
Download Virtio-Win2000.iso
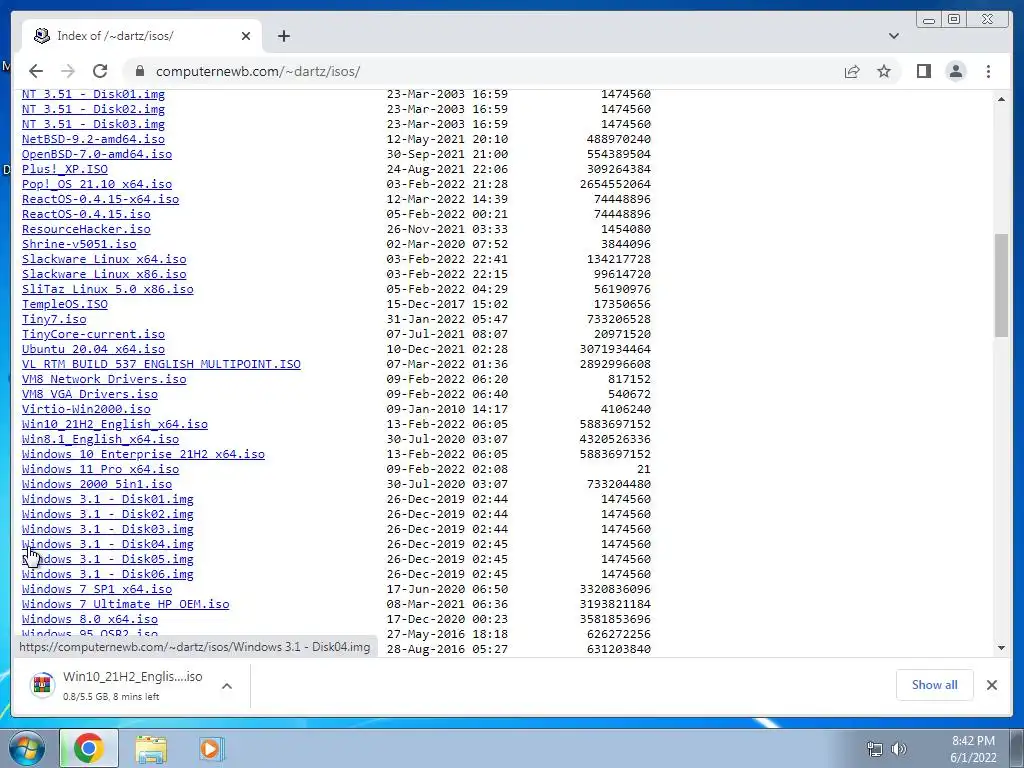[86, 409]
